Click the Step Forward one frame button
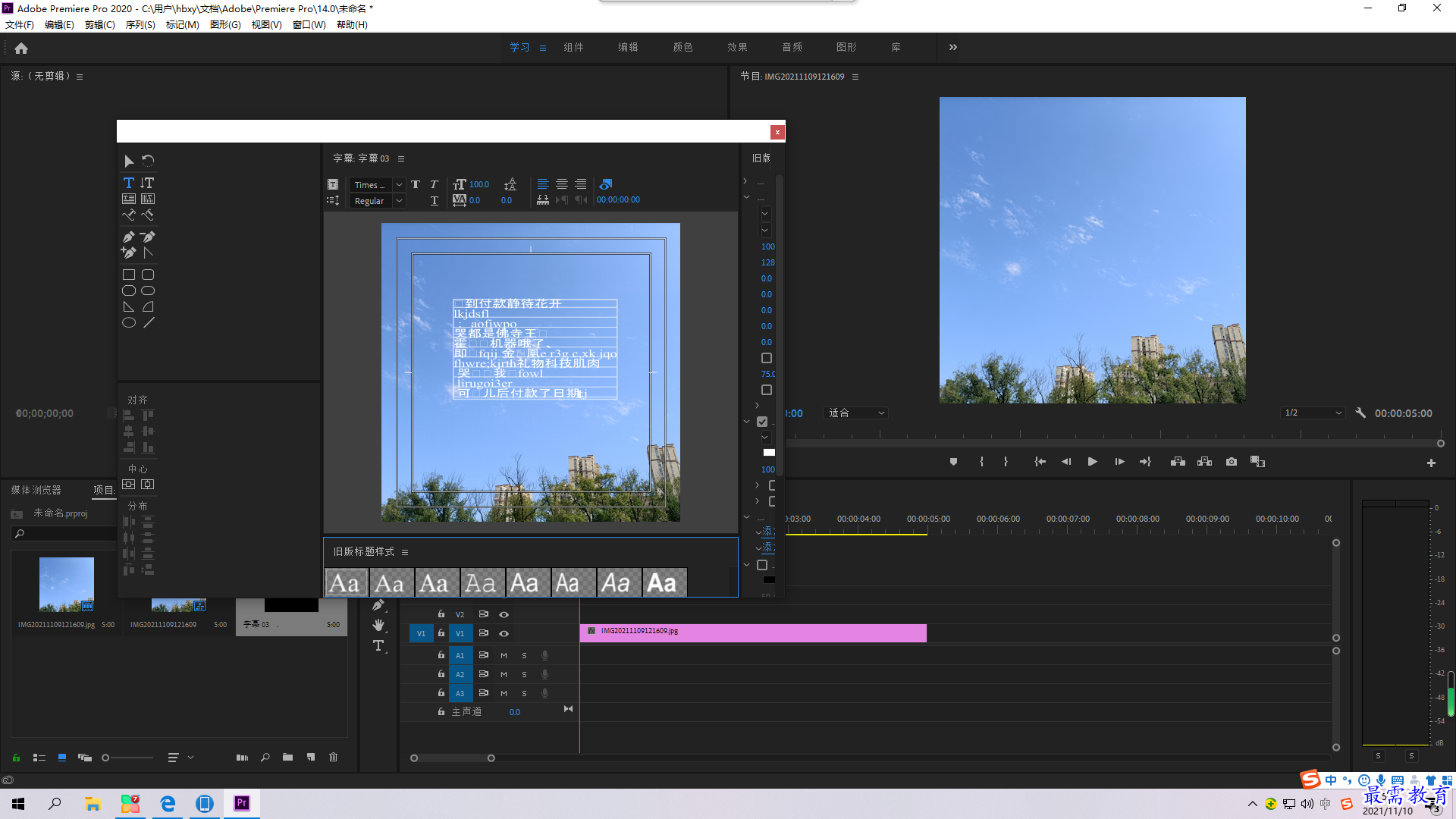Screen dimensions: 1456x819 click(1119, 462)
